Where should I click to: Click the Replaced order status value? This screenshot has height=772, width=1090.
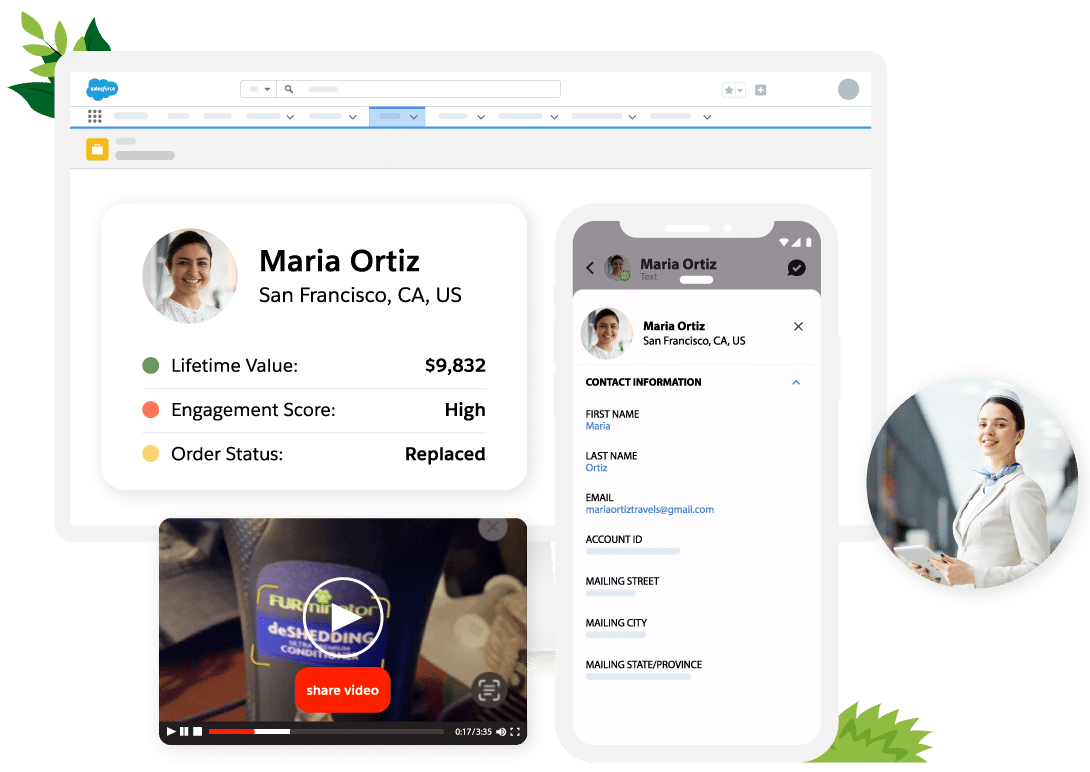(x=445, y=454)
